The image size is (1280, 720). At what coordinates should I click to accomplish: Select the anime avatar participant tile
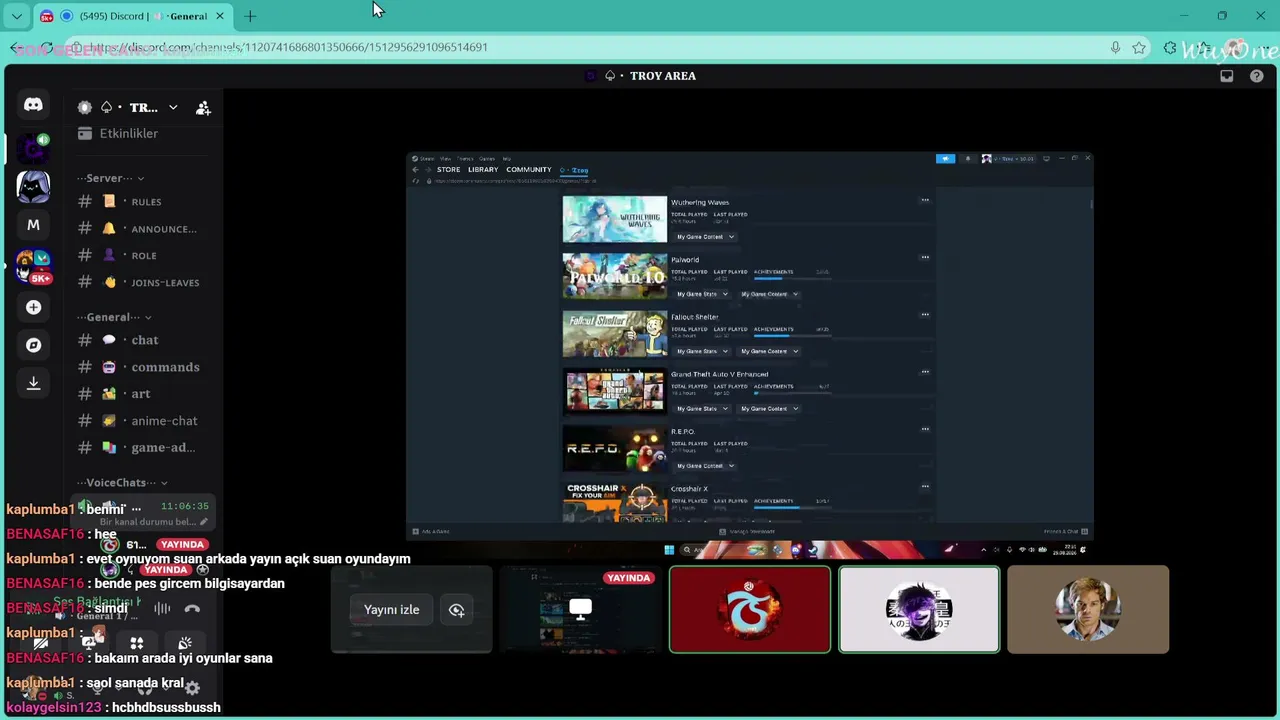pyautogui.click(x=919, y=610)
